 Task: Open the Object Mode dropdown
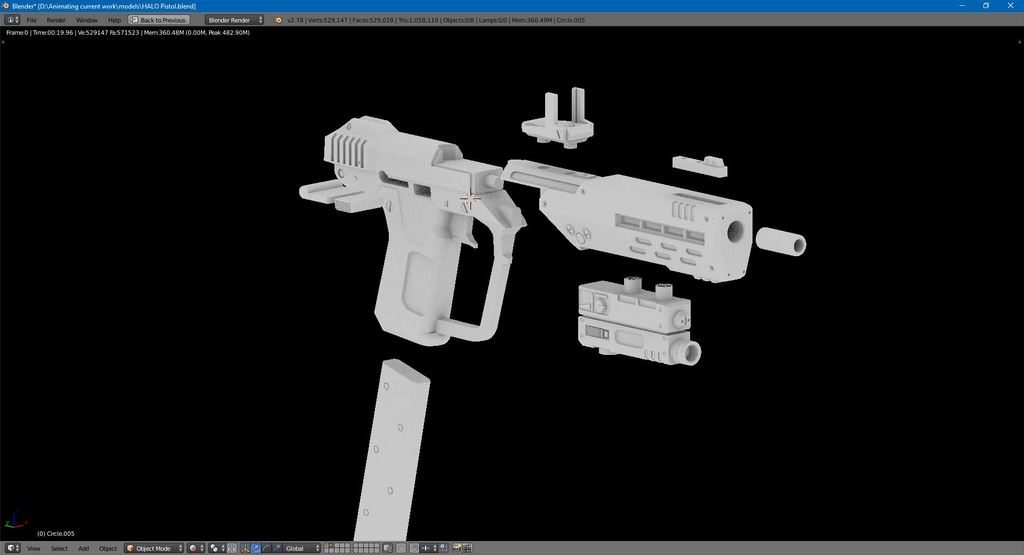pos(154,548)
